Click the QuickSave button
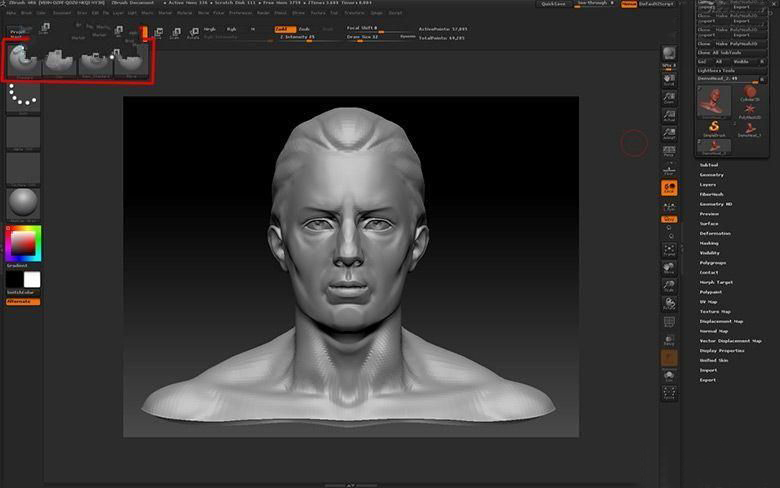 tap(554, 4)
